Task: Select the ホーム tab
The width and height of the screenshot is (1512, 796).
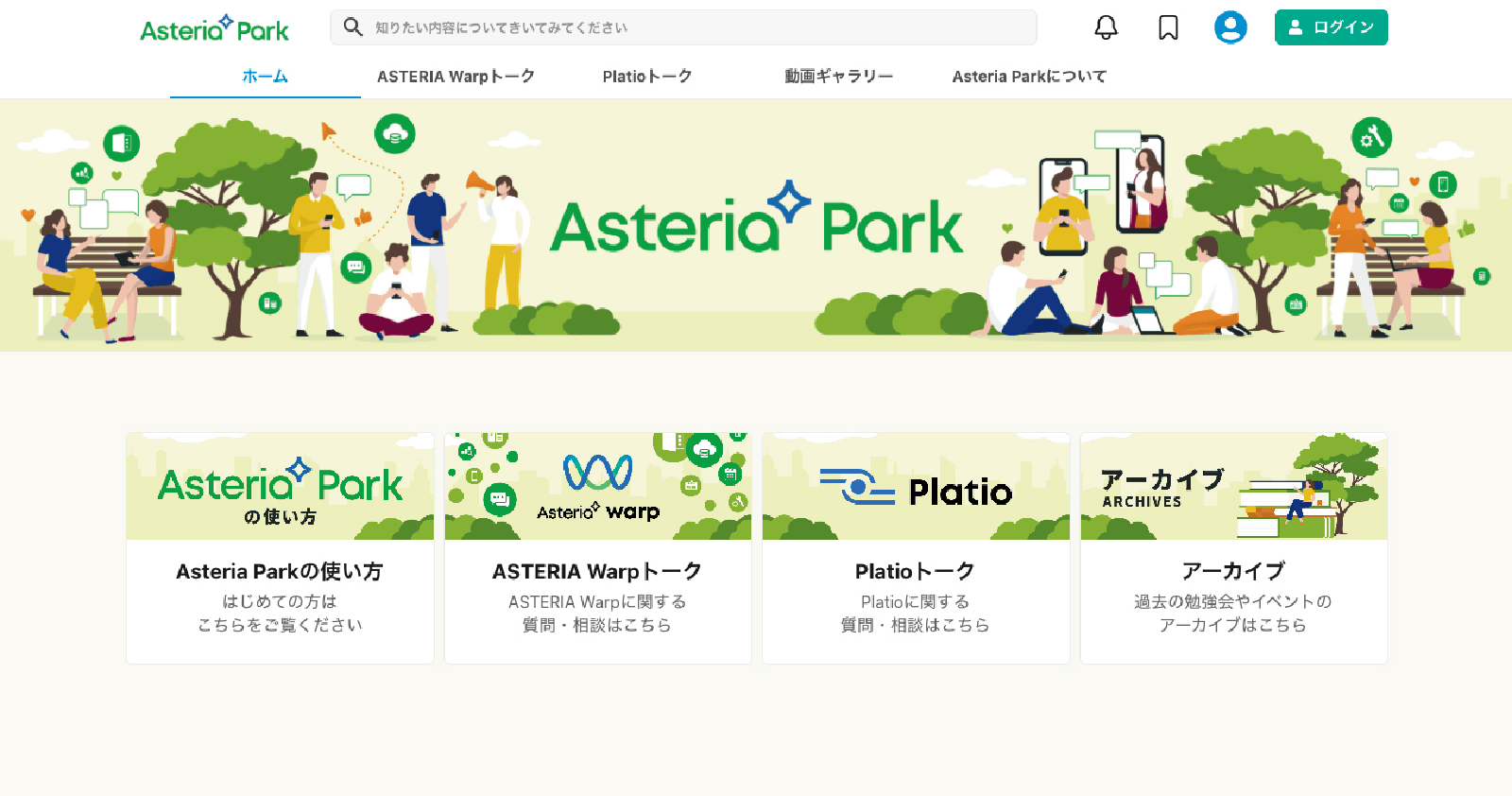Action: point(266,77)
